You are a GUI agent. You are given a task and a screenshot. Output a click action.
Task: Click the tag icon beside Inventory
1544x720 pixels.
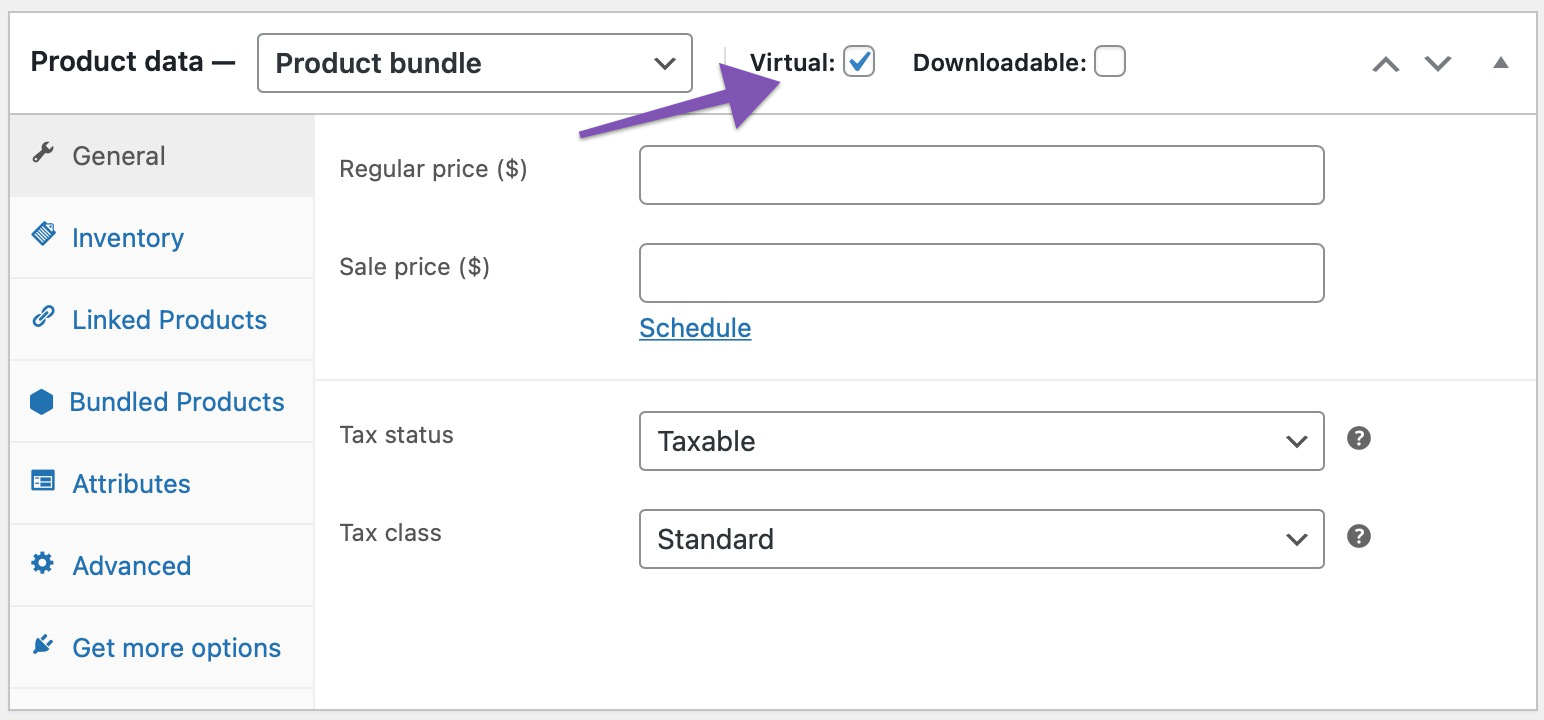click(41, 236)
